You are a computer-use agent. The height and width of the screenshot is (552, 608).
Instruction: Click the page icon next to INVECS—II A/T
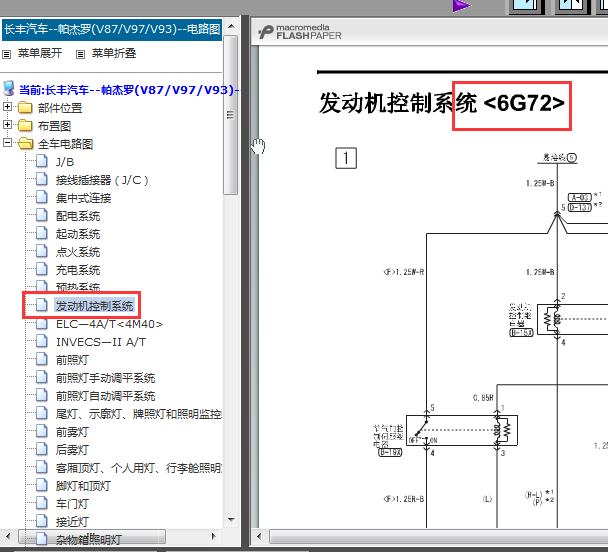pyautogui.click(x=42, y=341)
